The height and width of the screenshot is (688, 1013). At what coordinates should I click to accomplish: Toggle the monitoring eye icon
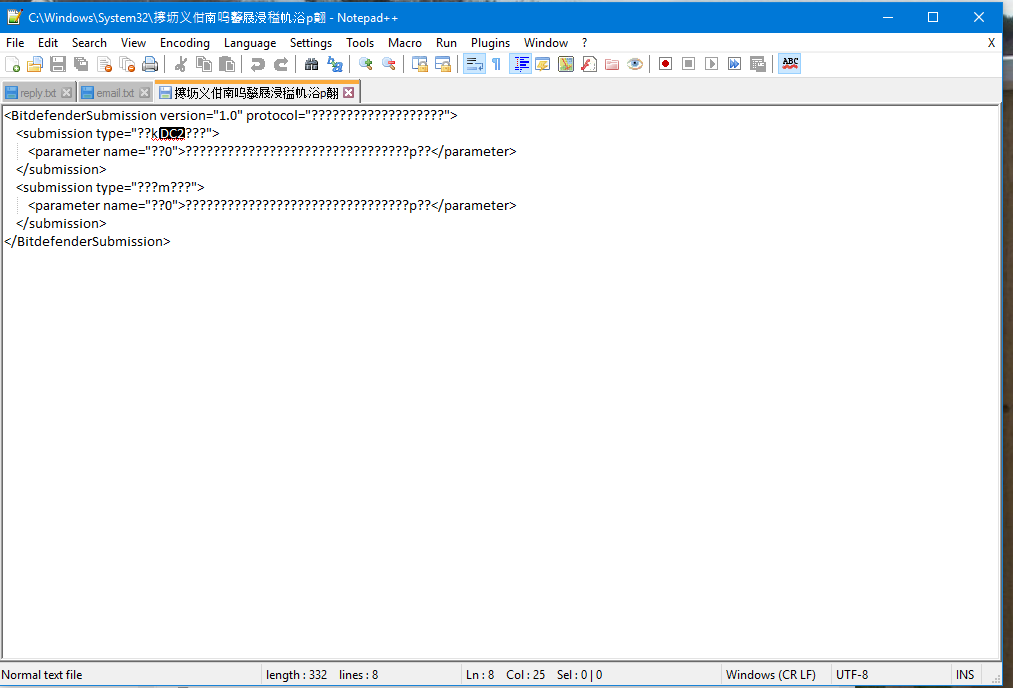(635, 64)
